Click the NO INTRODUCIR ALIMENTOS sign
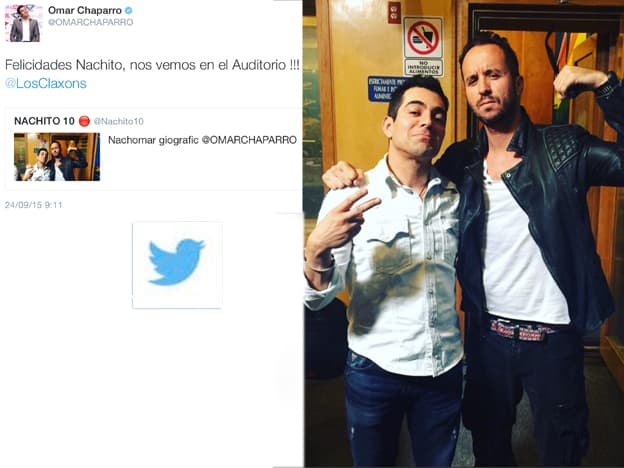The width and height of the screenshot is (624, 468). [x=424, y=67]
